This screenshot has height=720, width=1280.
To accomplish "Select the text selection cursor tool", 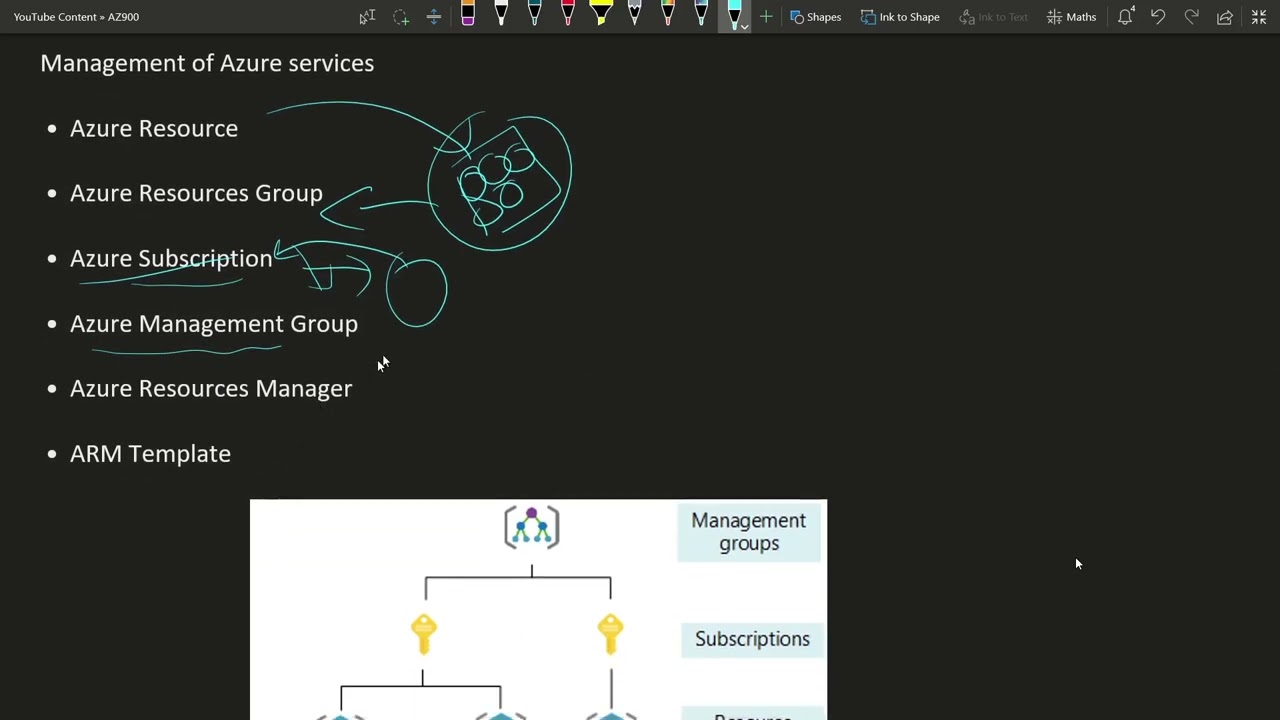I will pyautogui.click(x=367, y=17).
